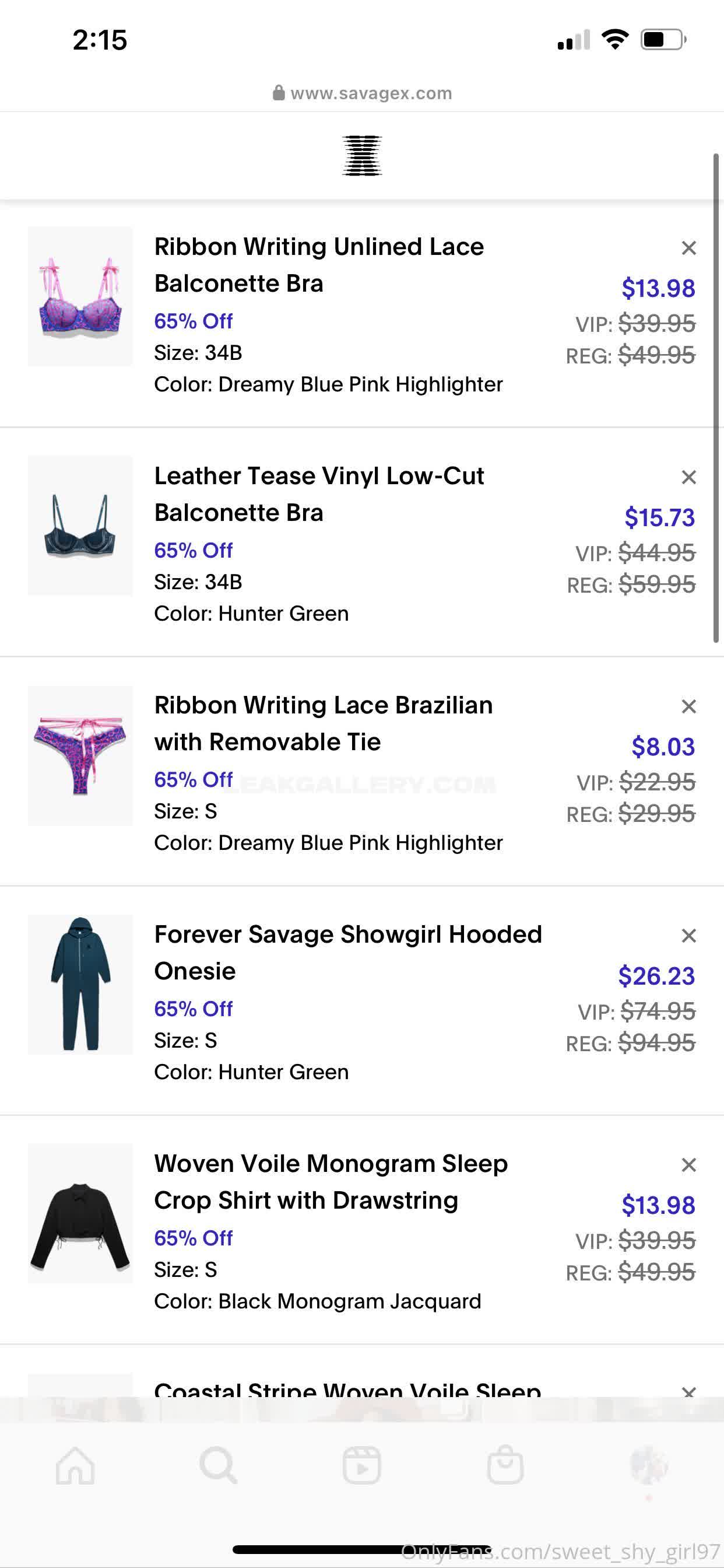Open the Home tab icon
Image resolution: width=724 pixels, height=1568 pixels.
click(75, 1465)
